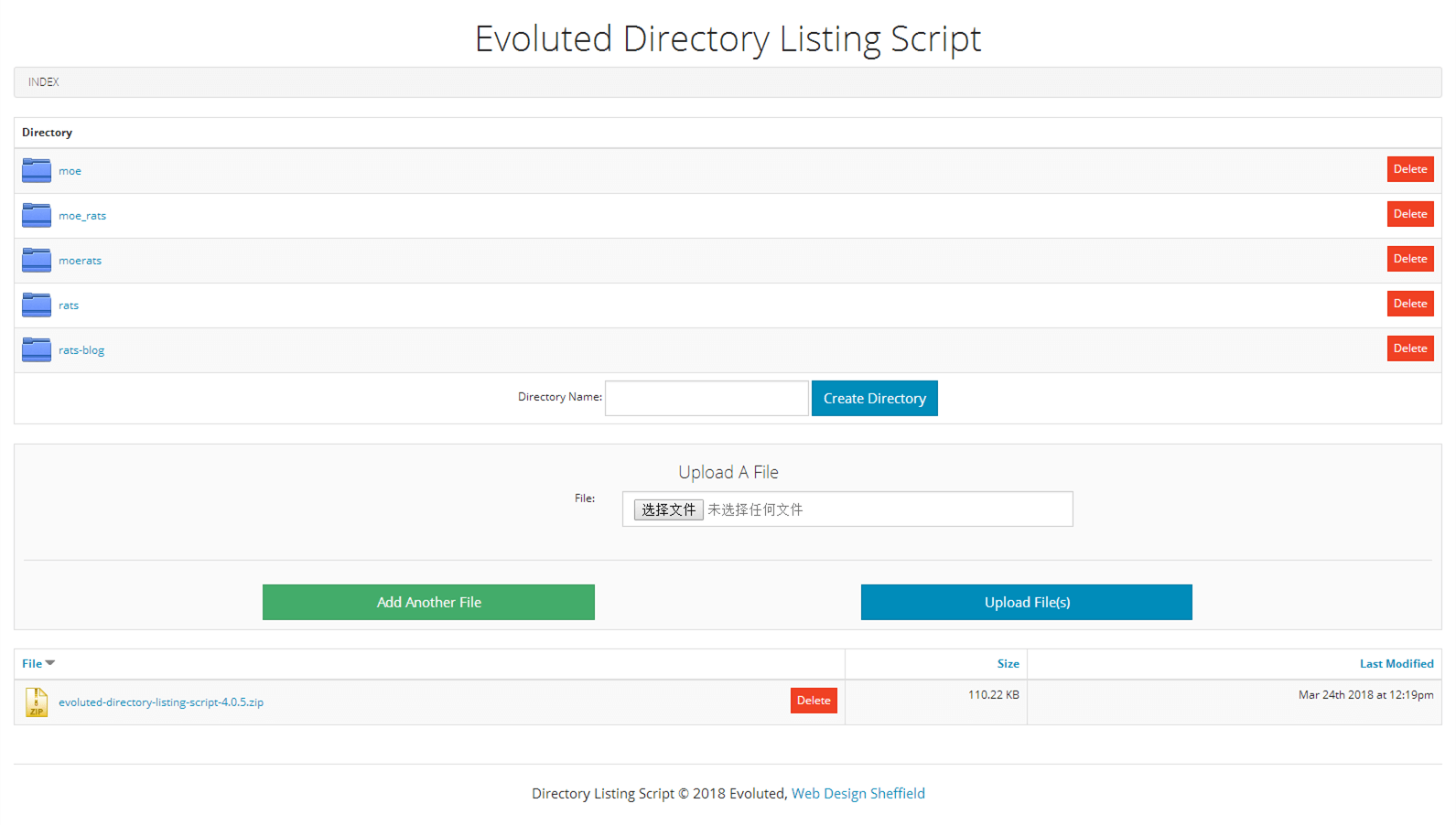
Task: Click the choose file button
Action: pyautogui.click(x=668, y=509)
